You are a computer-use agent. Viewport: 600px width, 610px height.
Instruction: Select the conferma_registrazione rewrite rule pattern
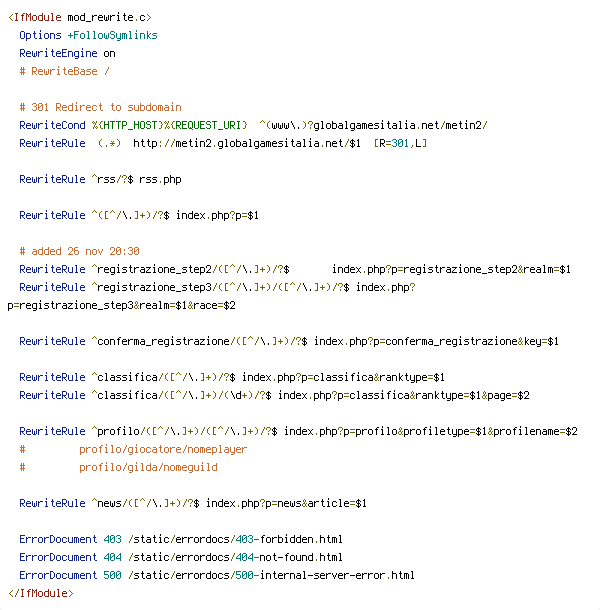pos(199,341)
